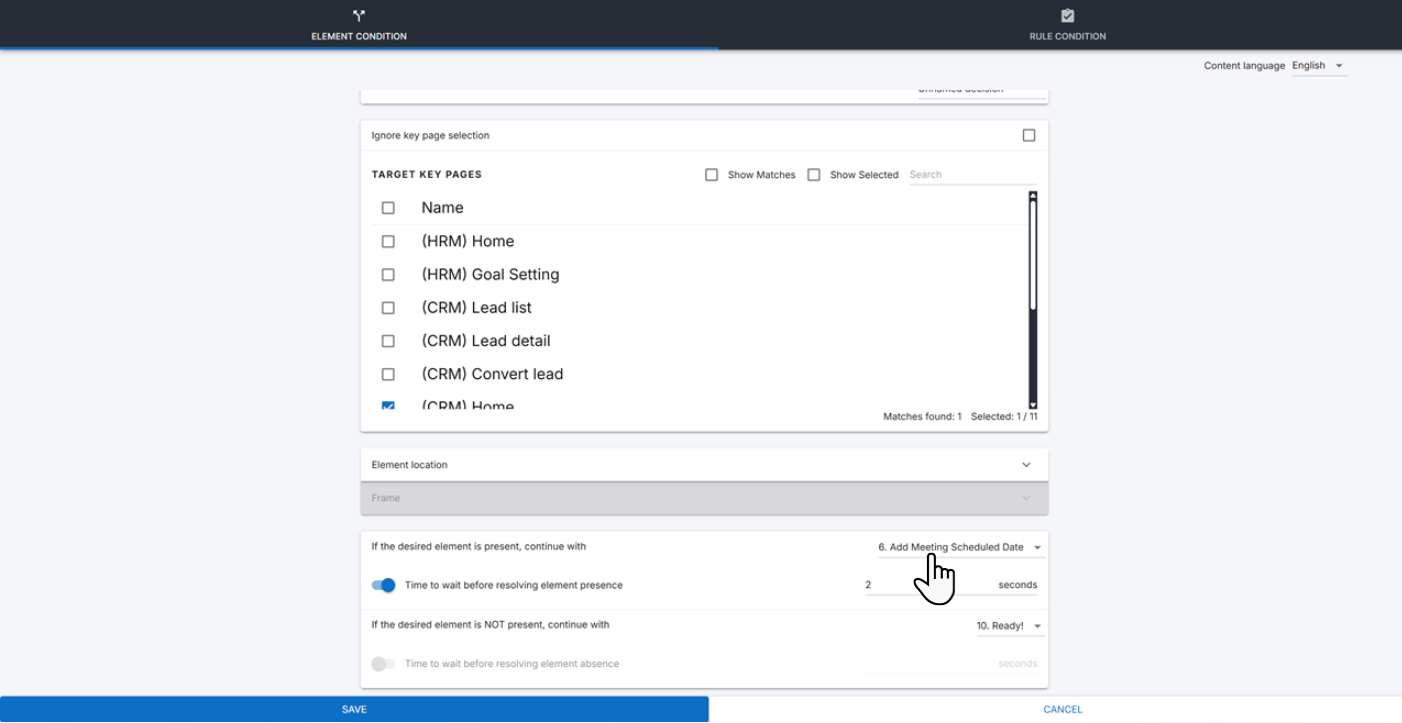This screenshot has width=1402, height=723.
Task: Open the '6. Add Meeting Scheduled Date' dropdown
Action: coord(959,548)
